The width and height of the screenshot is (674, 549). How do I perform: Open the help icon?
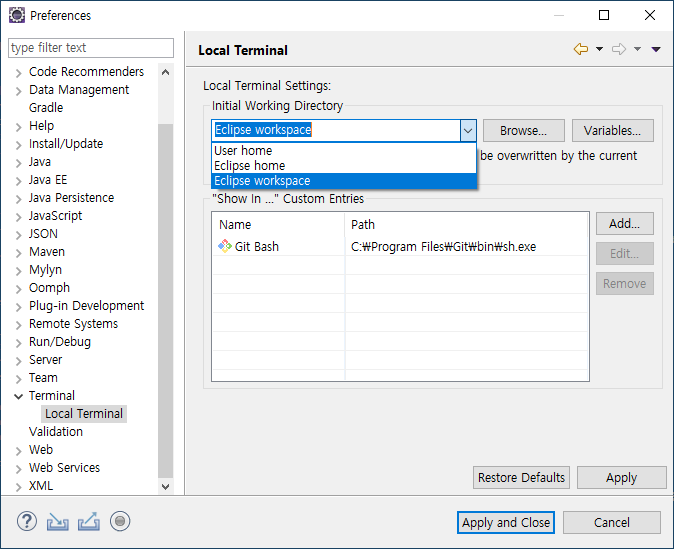27,521
